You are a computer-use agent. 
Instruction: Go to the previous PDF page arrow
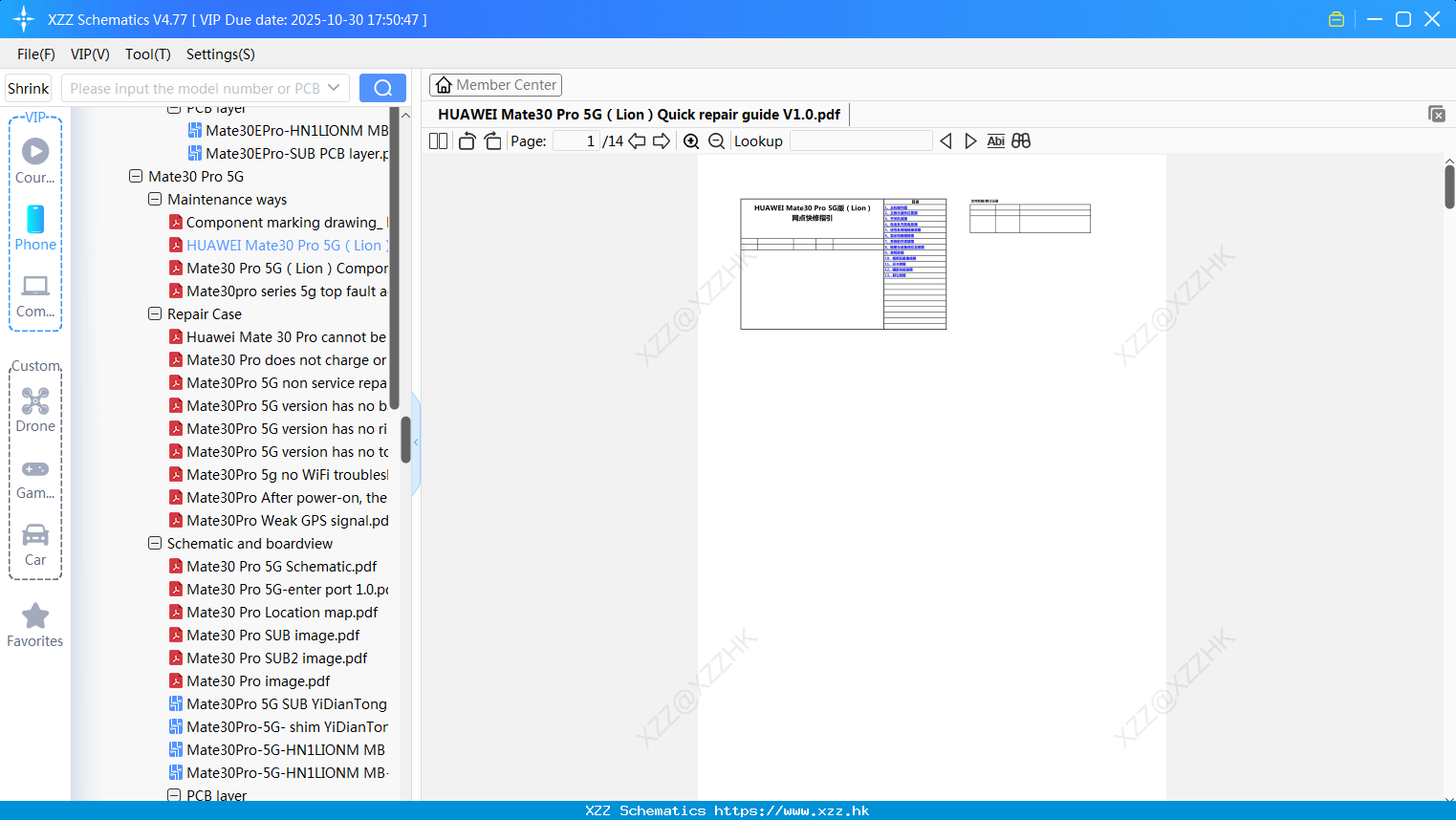[637, 141]
